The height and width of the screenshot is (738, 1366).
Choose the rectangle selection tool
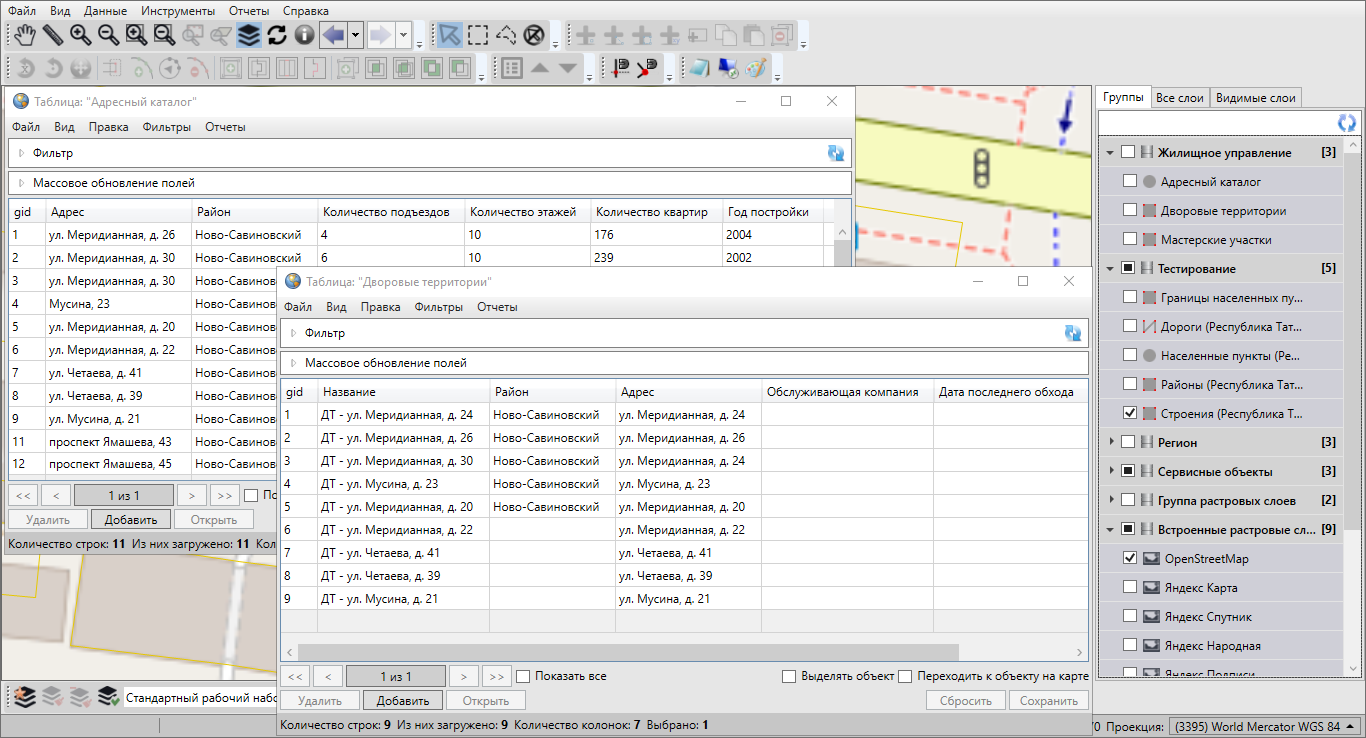[x=478, y=36]
